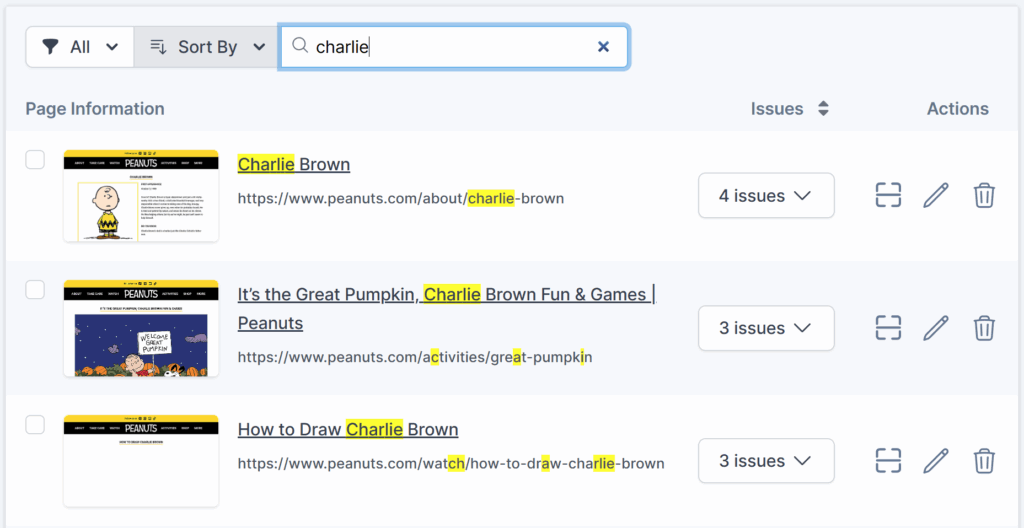The height and width of the screenshot is (528, 1024).
Task: Click the Great Pumpkin page thumbnail
Action: (x=141, y=328)
